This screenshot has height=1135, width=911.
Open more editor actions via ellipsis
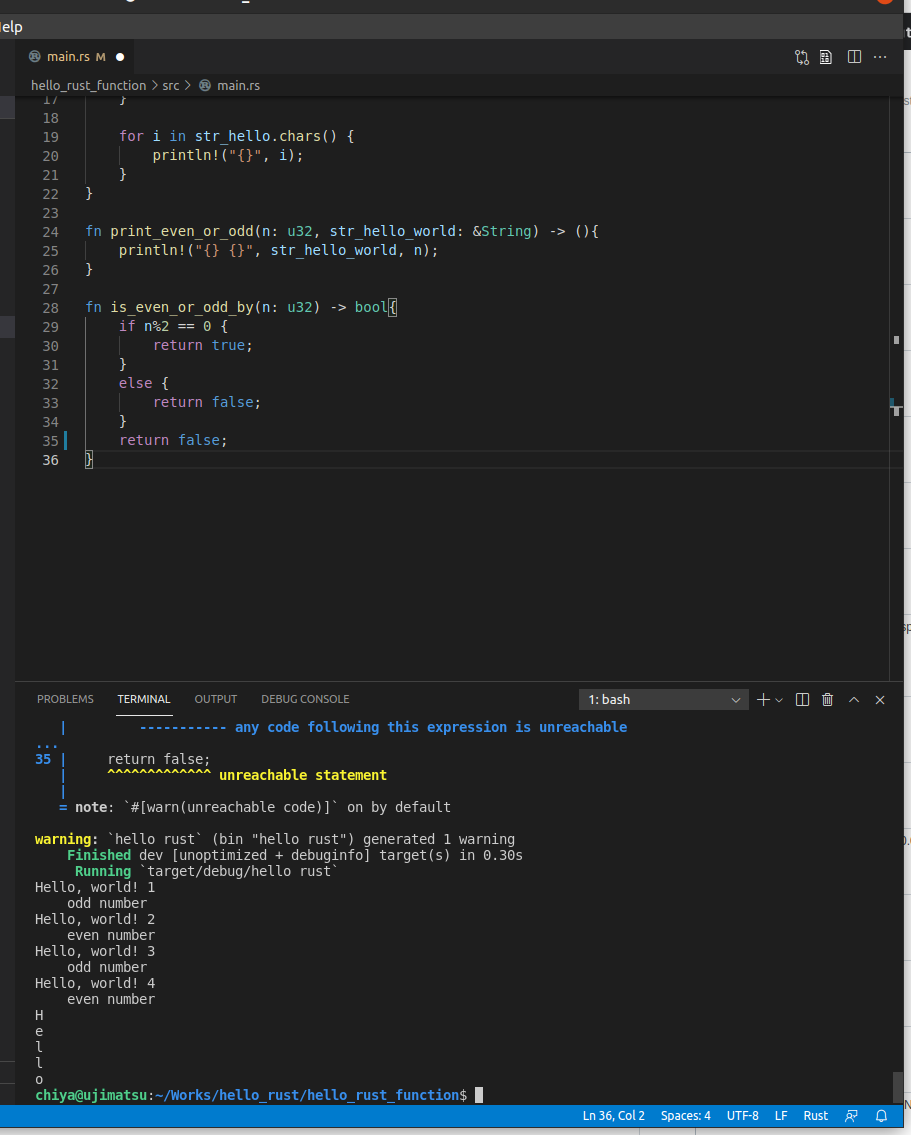879,57
